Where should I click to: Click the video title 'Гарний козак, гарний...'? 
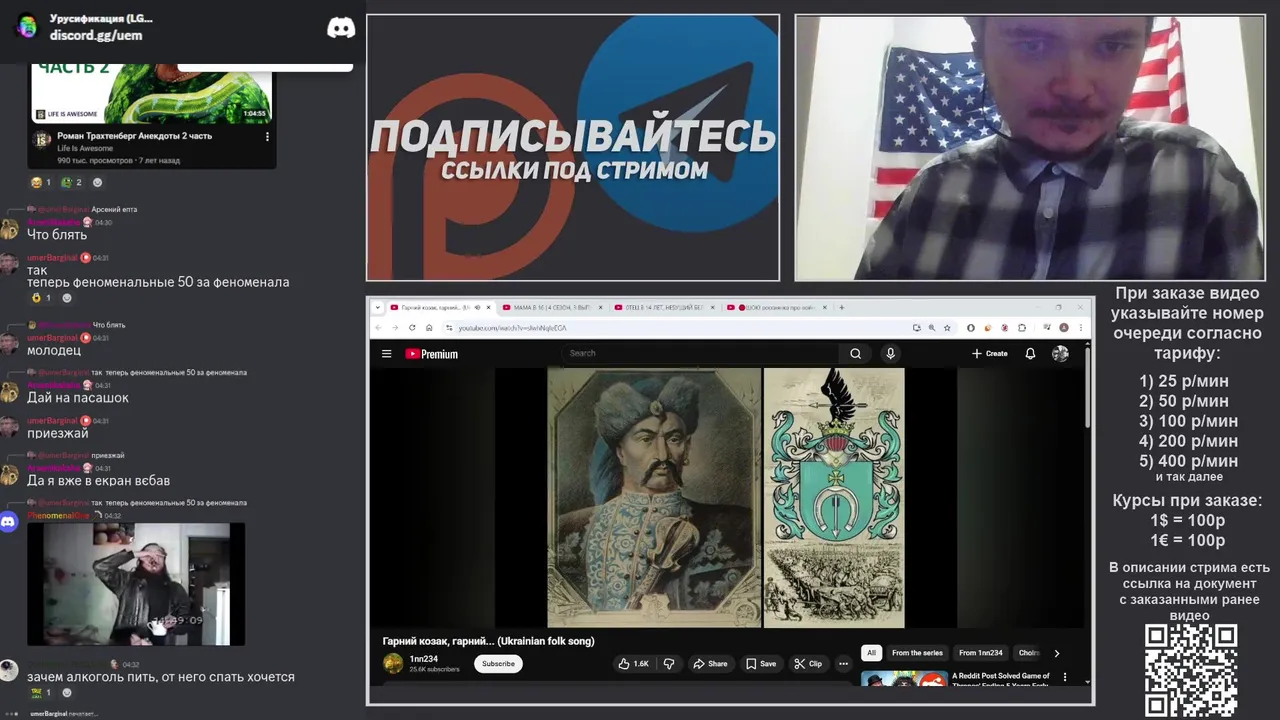pos(488,641)
